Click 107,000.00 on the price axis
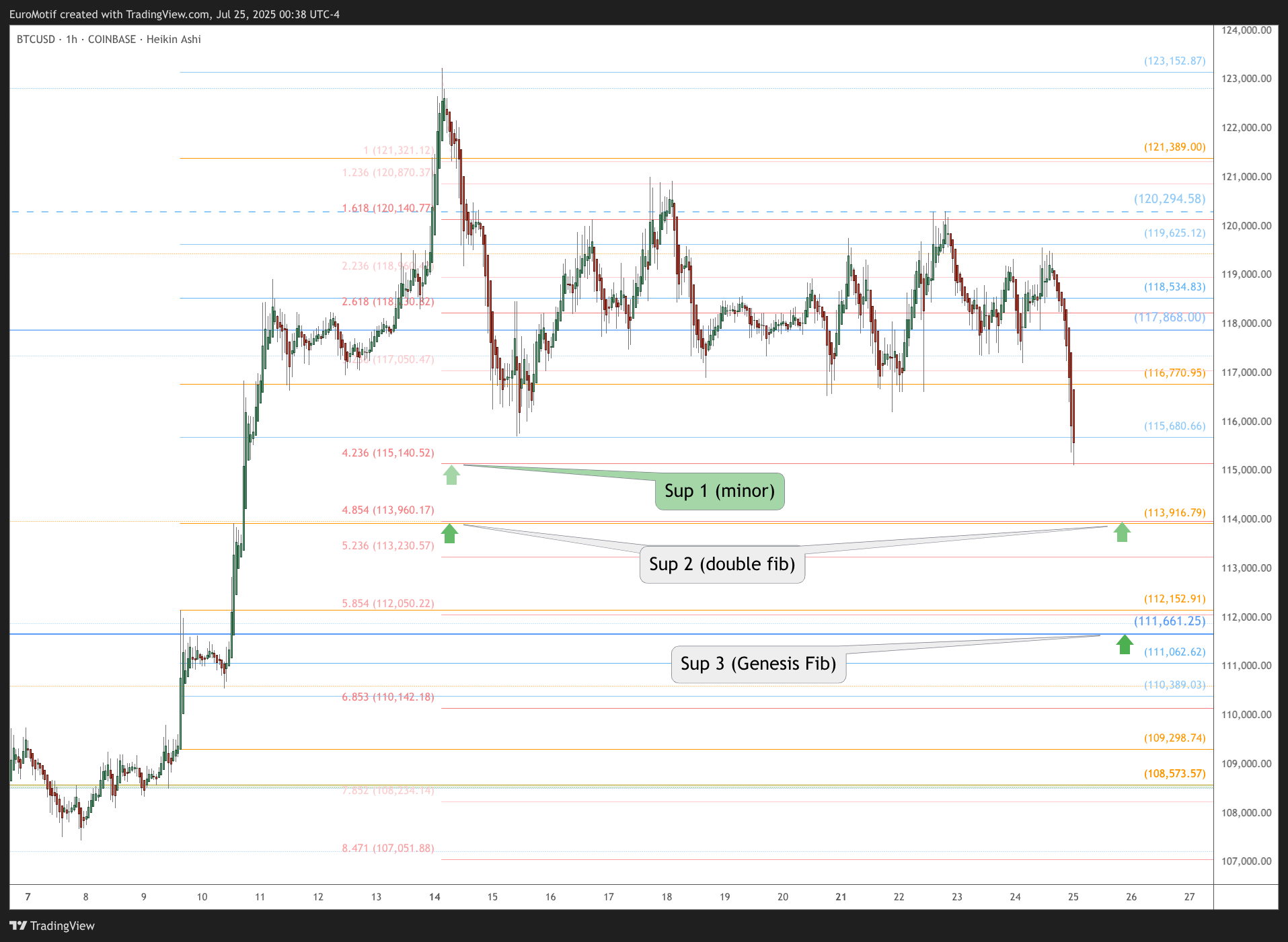The image size is (1288, 942). 1246,861
